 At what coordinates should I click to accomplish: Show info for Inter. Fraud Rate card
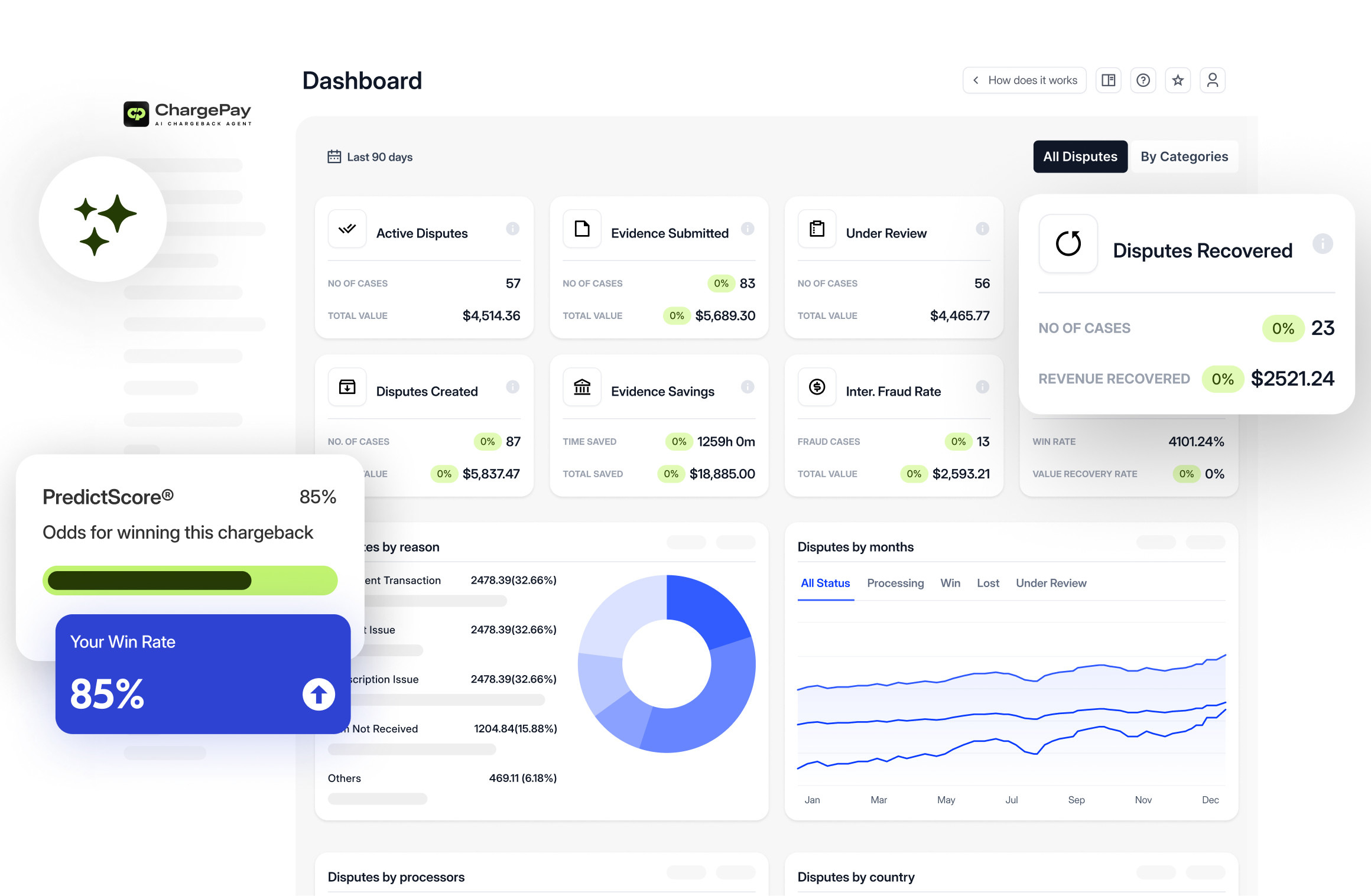(x=983, y=387)
